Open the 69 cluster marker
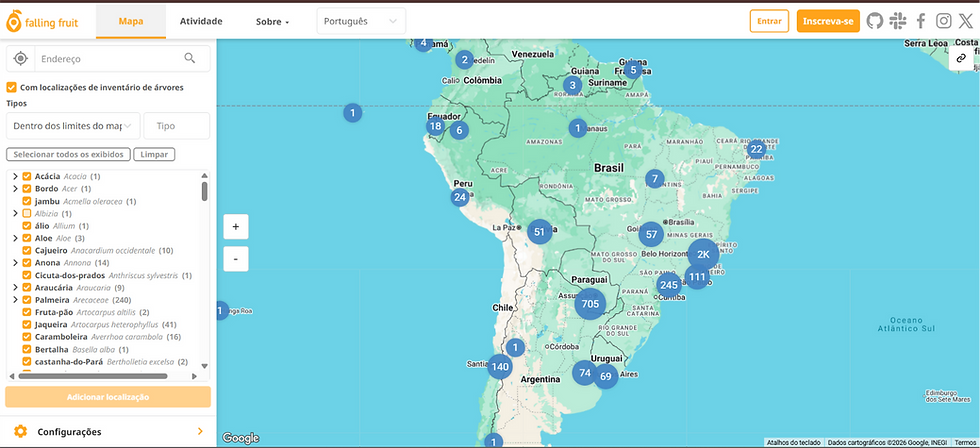The width and height of the screenshot is (980, 448). pos(606,376)
